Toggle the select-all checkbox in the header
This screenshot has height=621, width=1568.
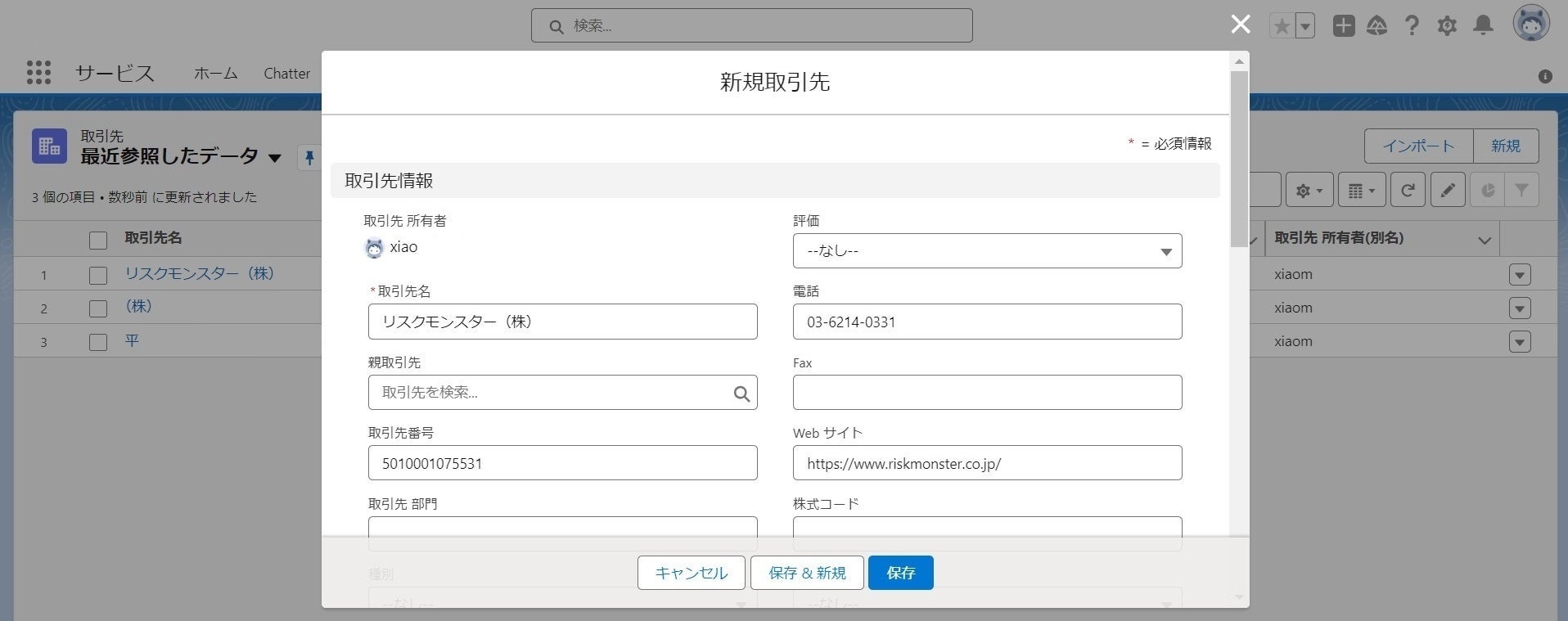coord(98,240)
